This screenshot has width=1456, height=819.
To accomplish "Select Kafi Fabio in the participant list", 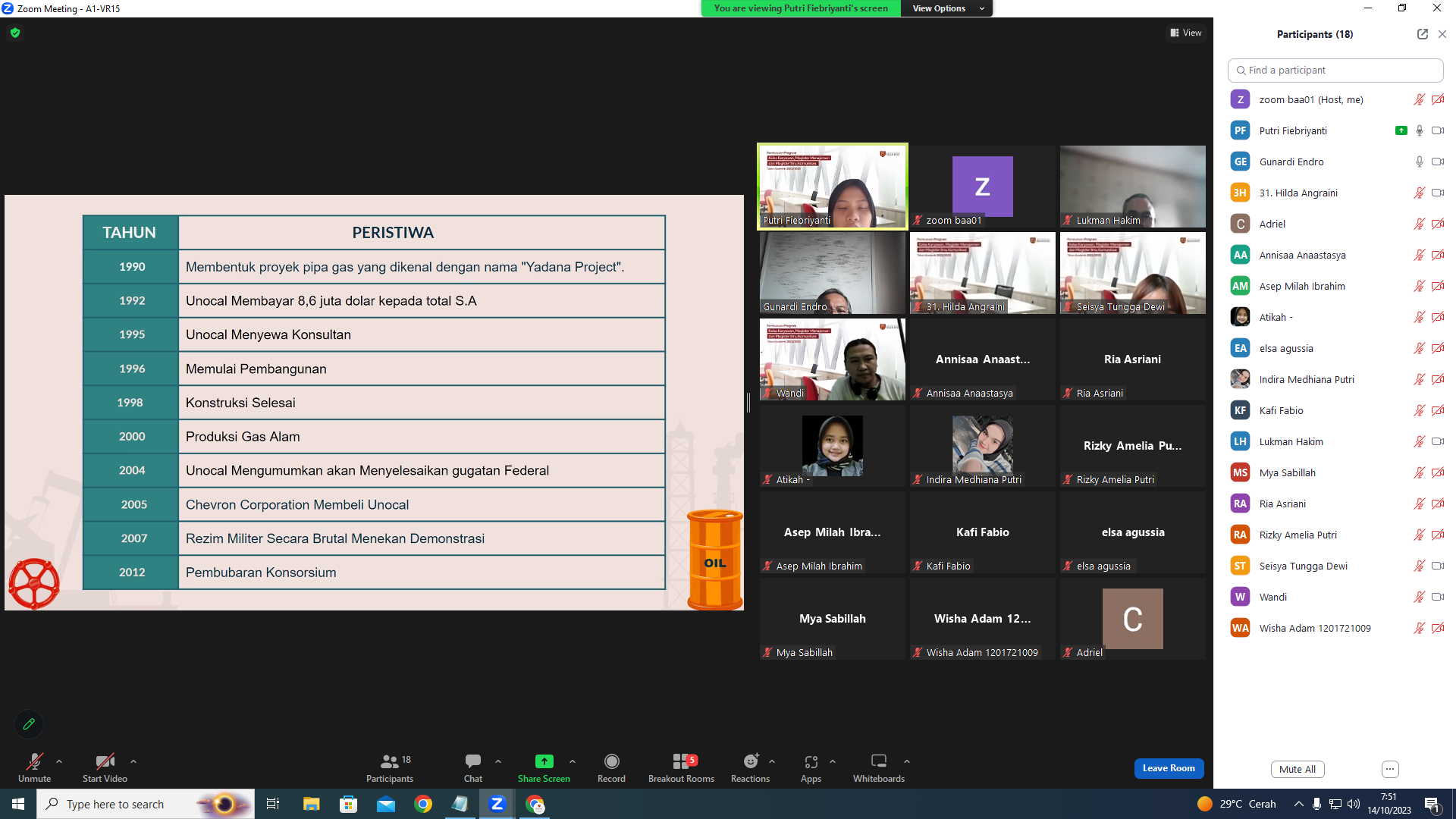I will (1336, 410).
